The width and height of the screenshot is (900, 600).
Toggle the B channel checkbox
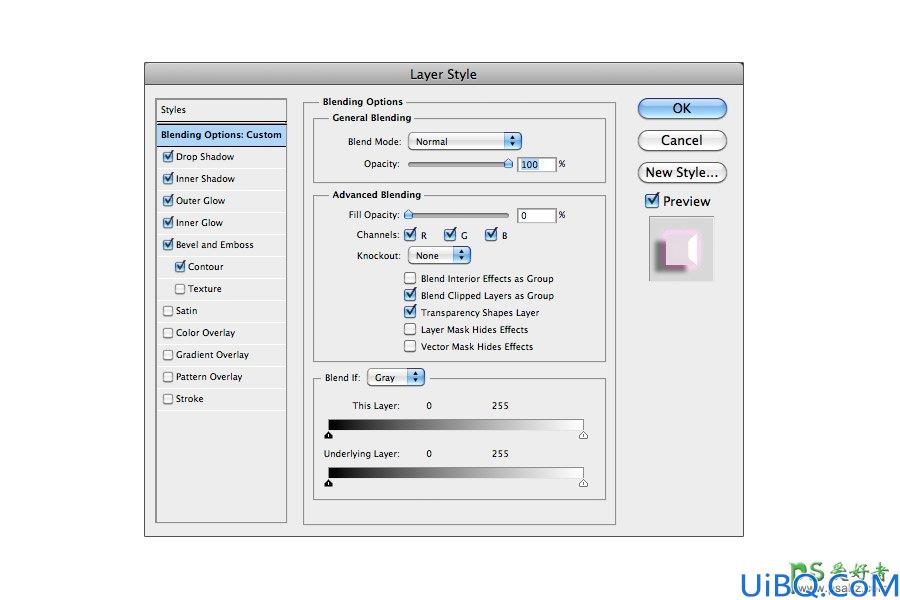click(491, 234)
